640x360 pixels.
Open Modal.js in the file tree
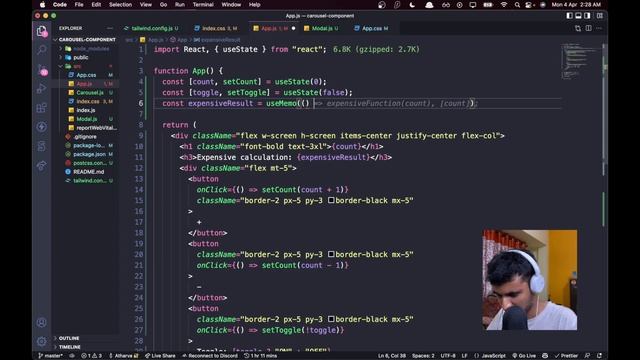click(87, 119)
